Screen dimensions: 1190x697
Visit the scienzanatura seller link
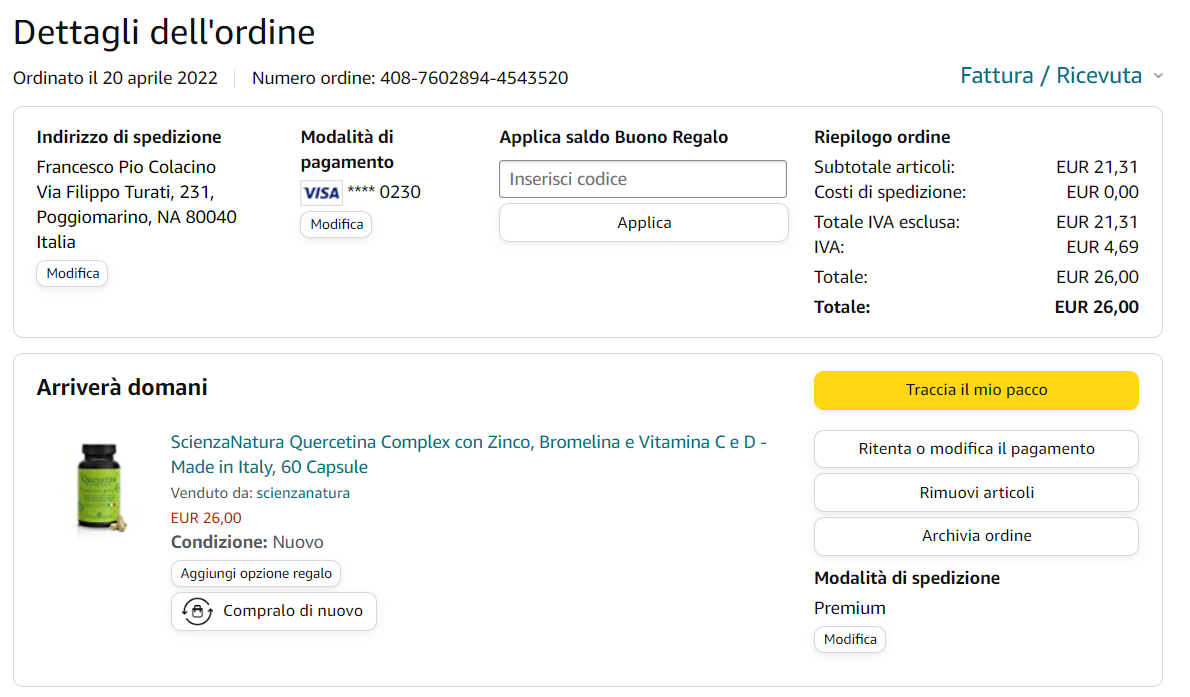[303, 493]
